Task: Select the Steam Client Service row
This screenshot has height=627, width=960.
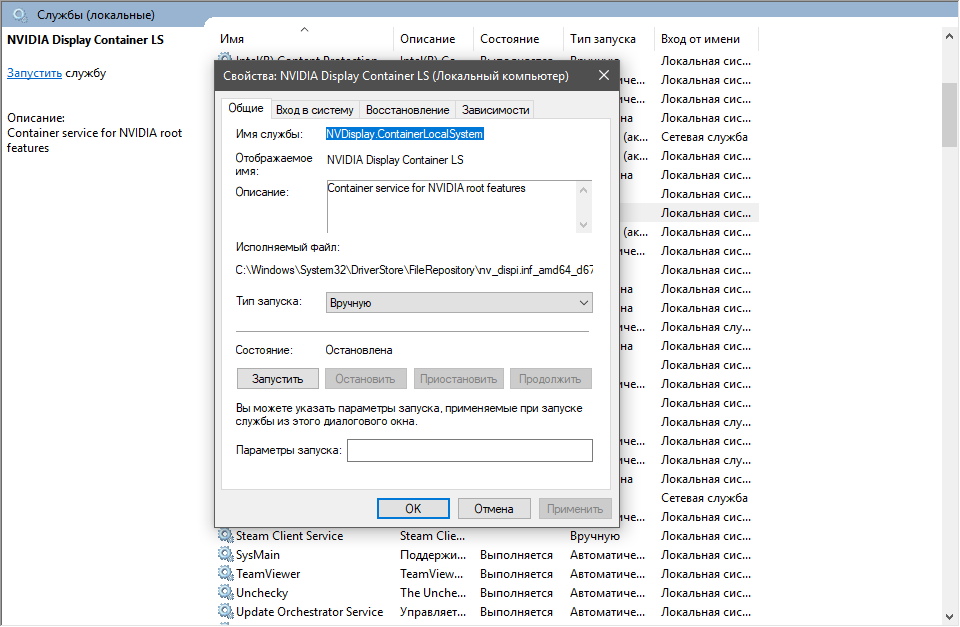Action: tap(487, 536)
